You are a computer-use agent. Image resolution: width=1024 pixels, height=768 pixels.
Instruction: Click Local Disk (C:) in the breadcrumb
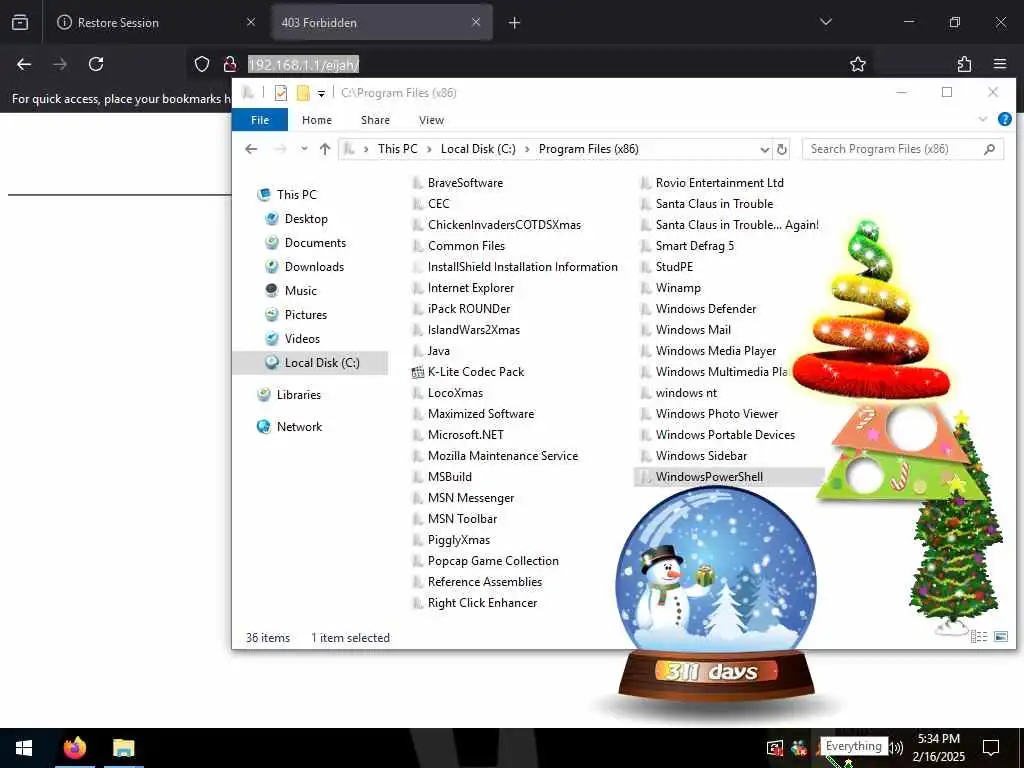(x=478, y=149)
